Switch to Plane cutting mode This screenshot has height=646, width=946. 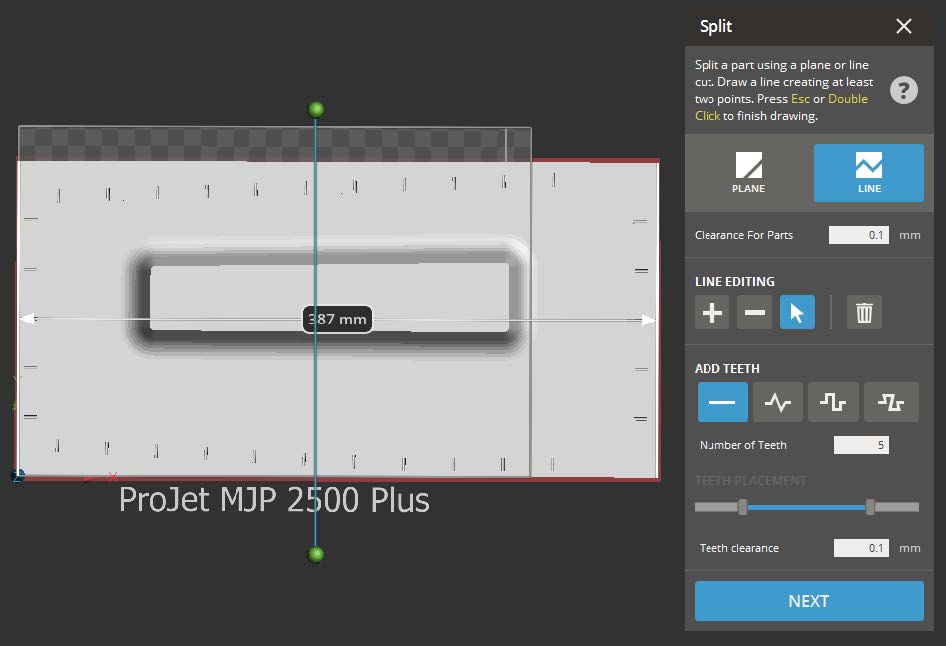[x=748, y=172]
